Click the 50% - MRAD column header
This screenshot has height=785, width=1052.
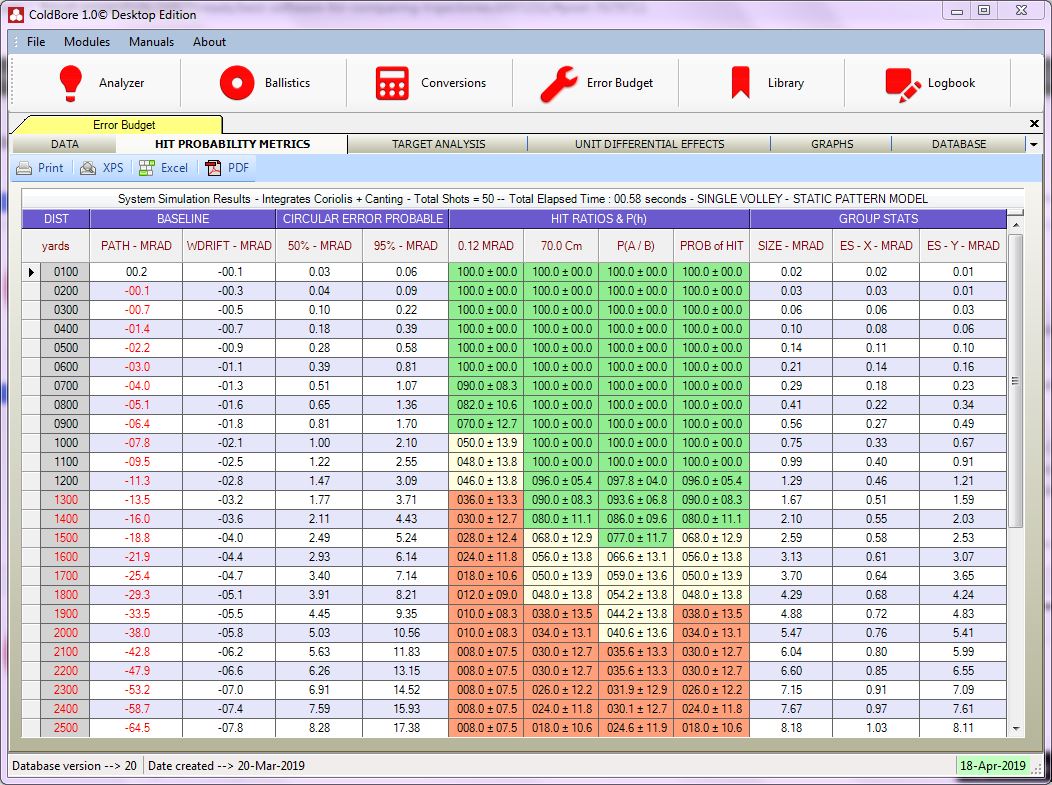tap(319, 246)
